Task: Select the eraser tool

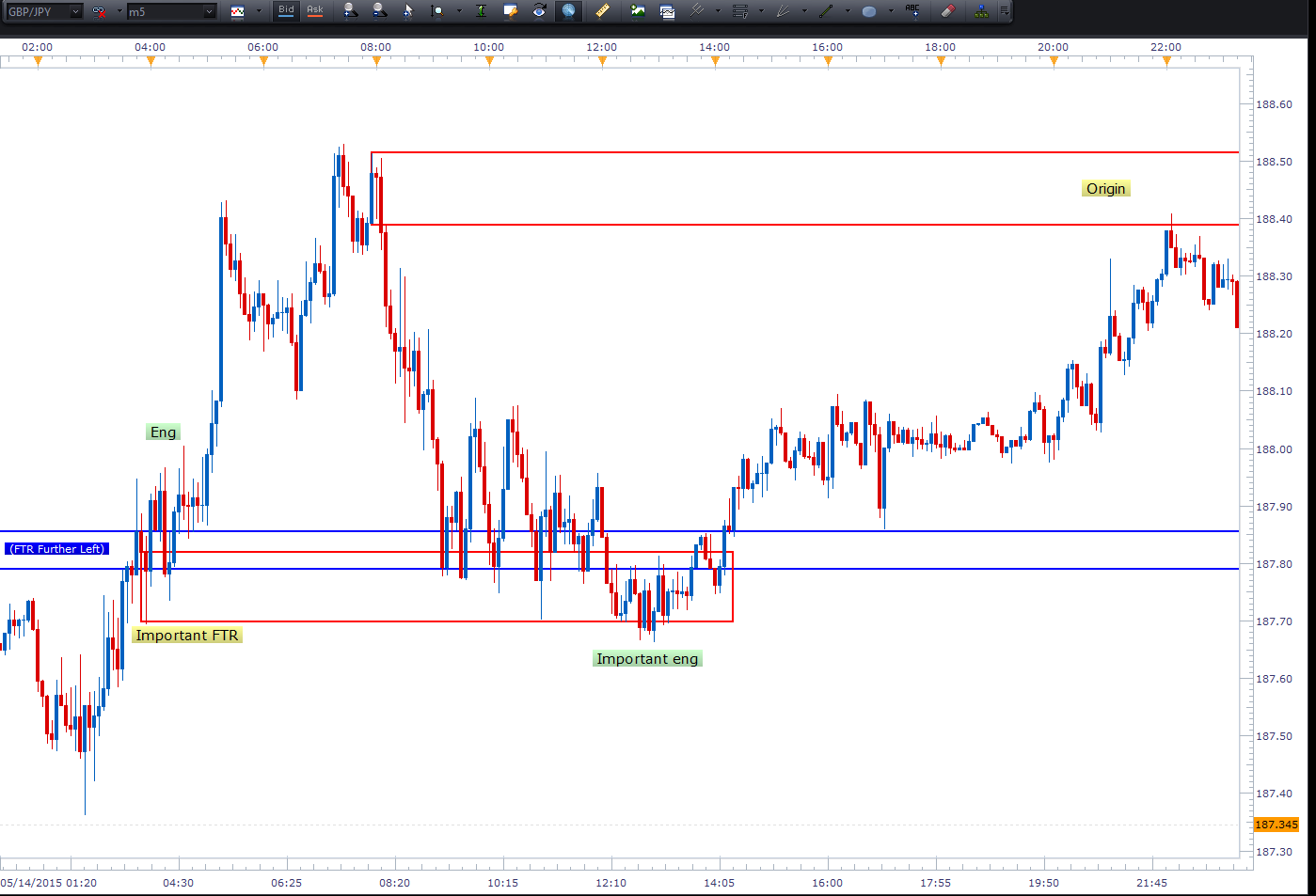Action: coord(947,11)
